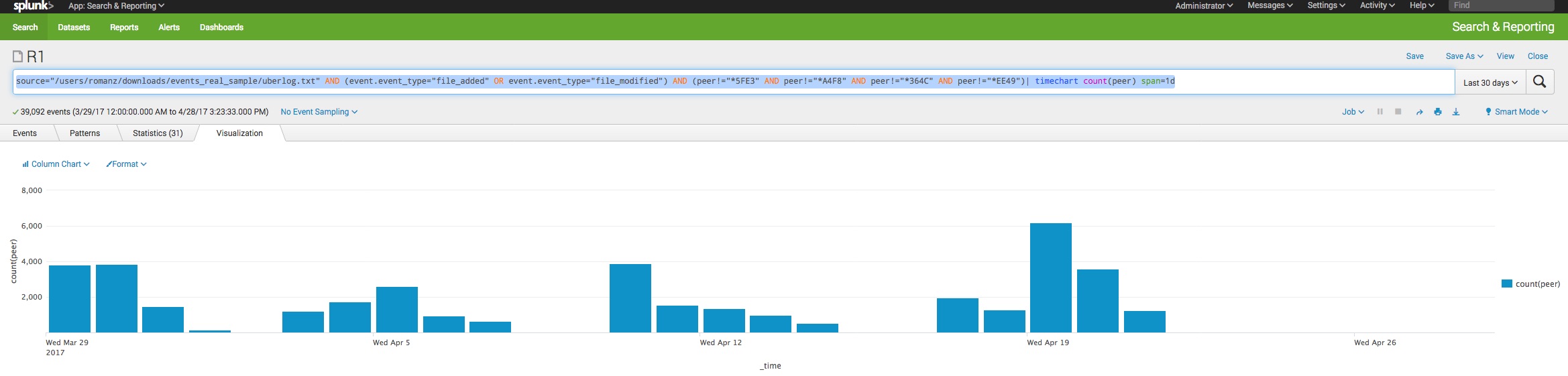1568x376 pixels.
Task: Click the magnifying glass search button
Action: [x=1539, y=82]
